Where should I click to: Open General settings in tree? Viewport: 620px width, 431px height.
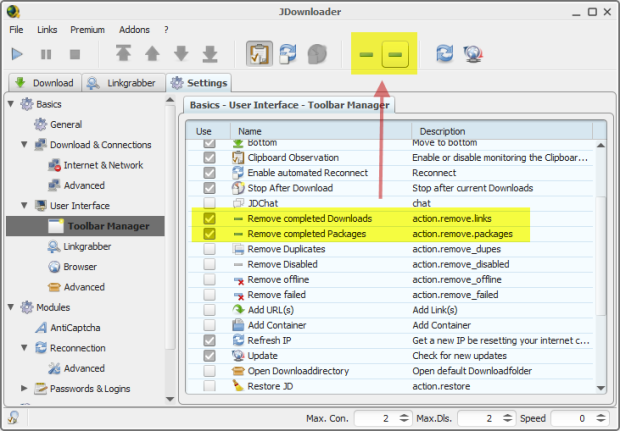pos(58,125)
